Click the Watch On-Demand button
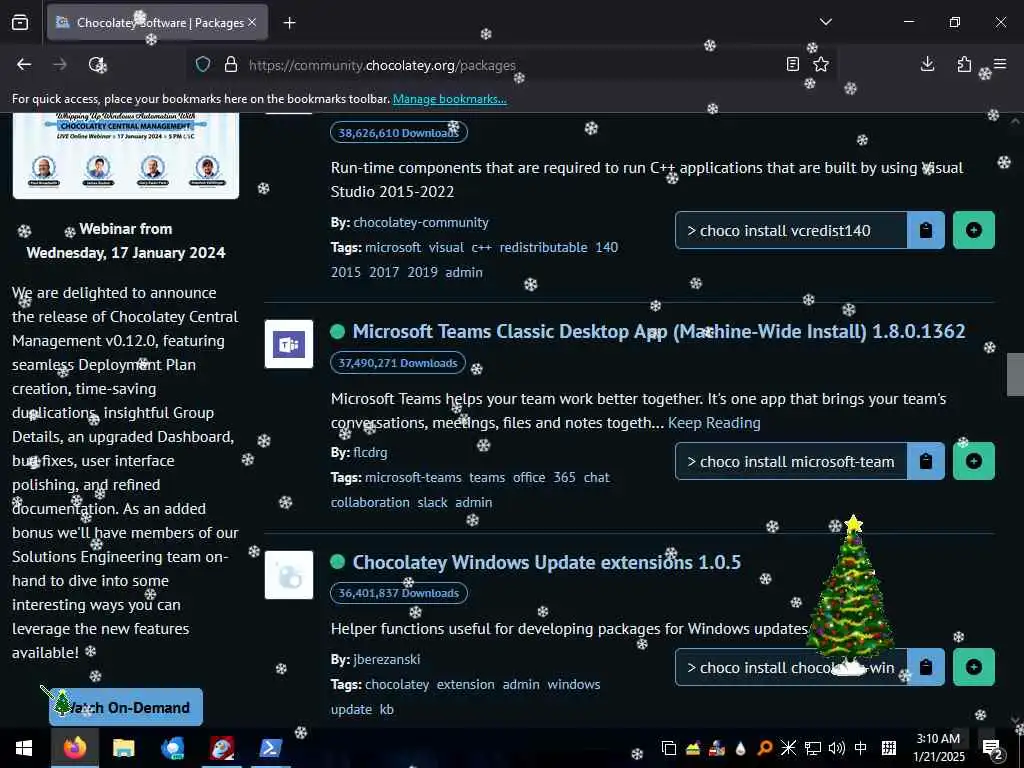1024x768 pixels. tap(126, 707)
